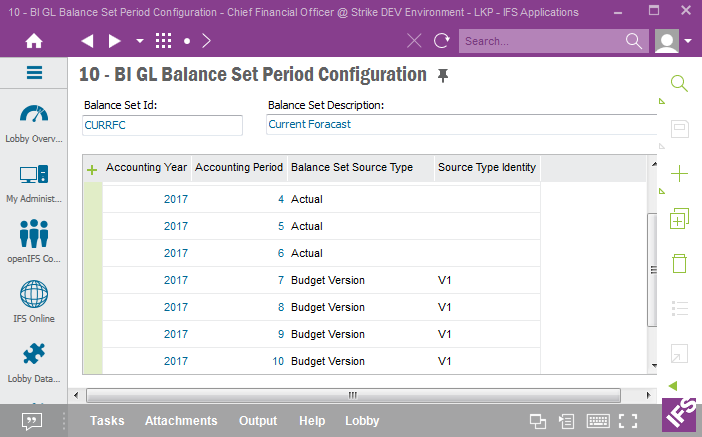This screenshot has width=702, height=437.
Task: Click the Output button in the bottom bar
Action: click(258, 421)
